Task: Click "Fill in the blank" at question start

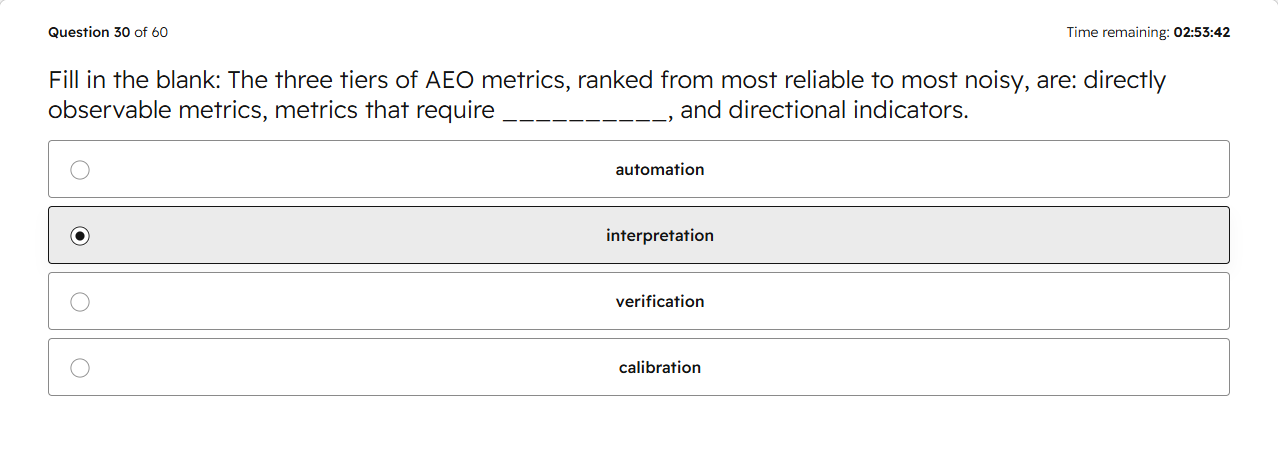Action: pos(134,81)
